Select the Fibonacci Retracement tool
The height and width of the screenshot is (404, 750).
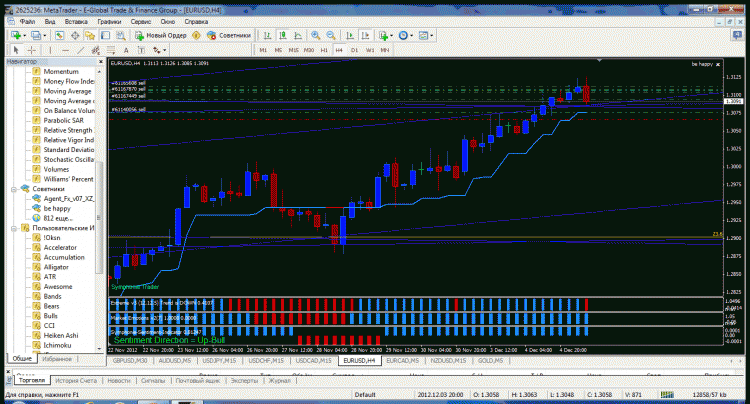point(111,50)
